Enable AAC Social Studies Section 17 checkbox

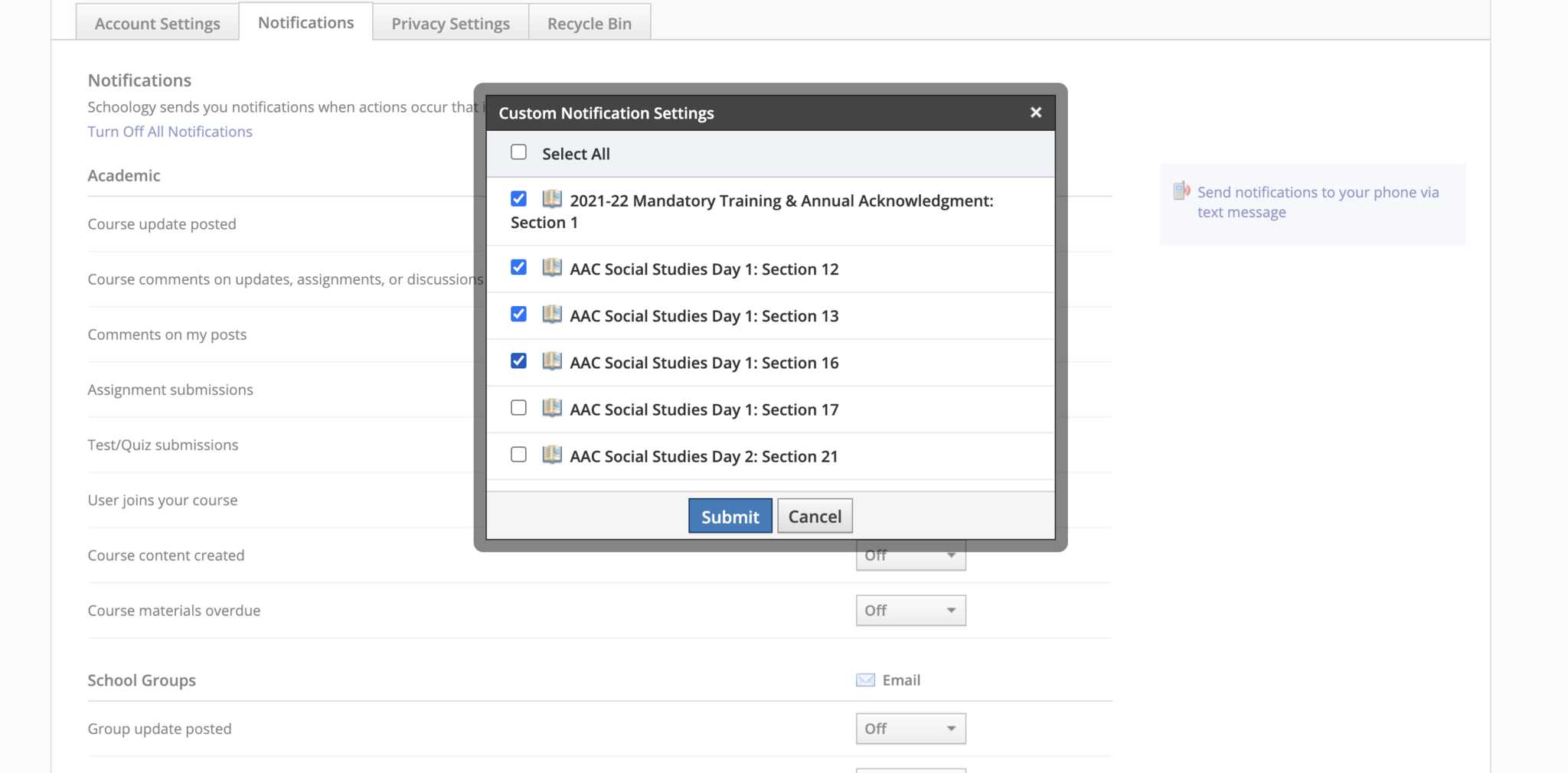[519, 408]
